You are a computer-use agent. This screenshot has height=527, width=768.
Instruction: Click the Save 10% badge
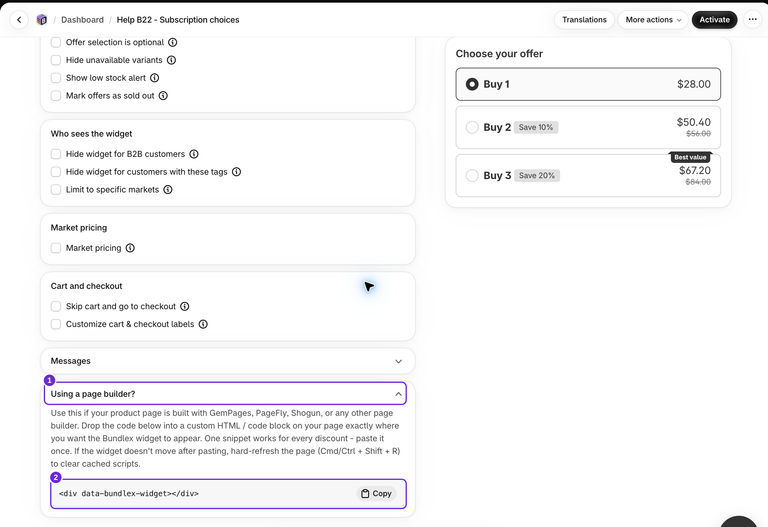536,127
